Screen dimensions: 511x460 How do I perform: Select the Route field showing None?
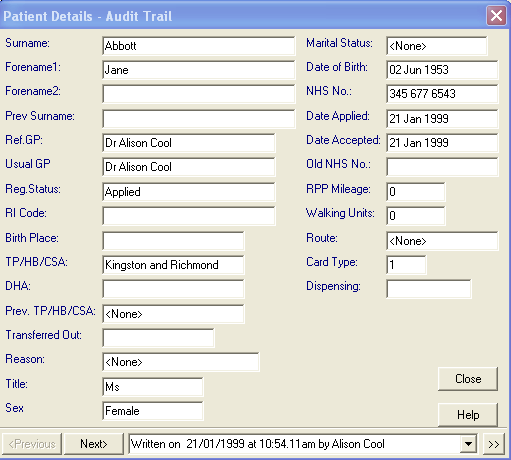coord(442,241)
